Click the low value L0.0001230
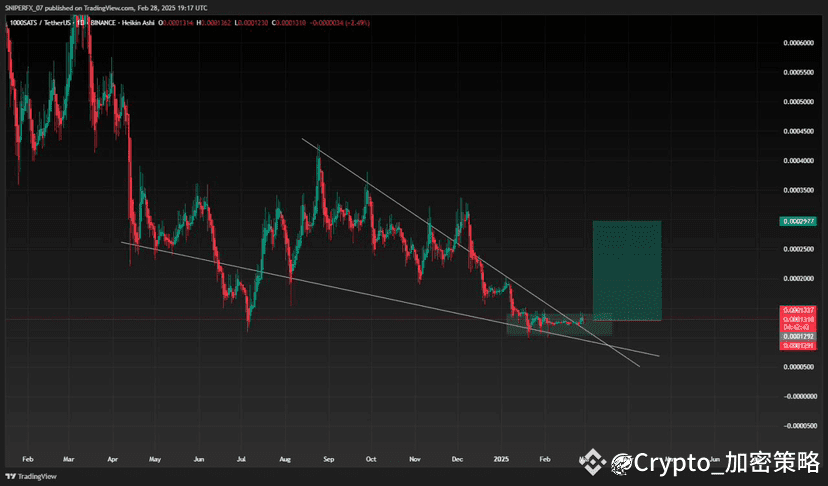This screenshot has height=486, width=828. (x=251, y=23)
